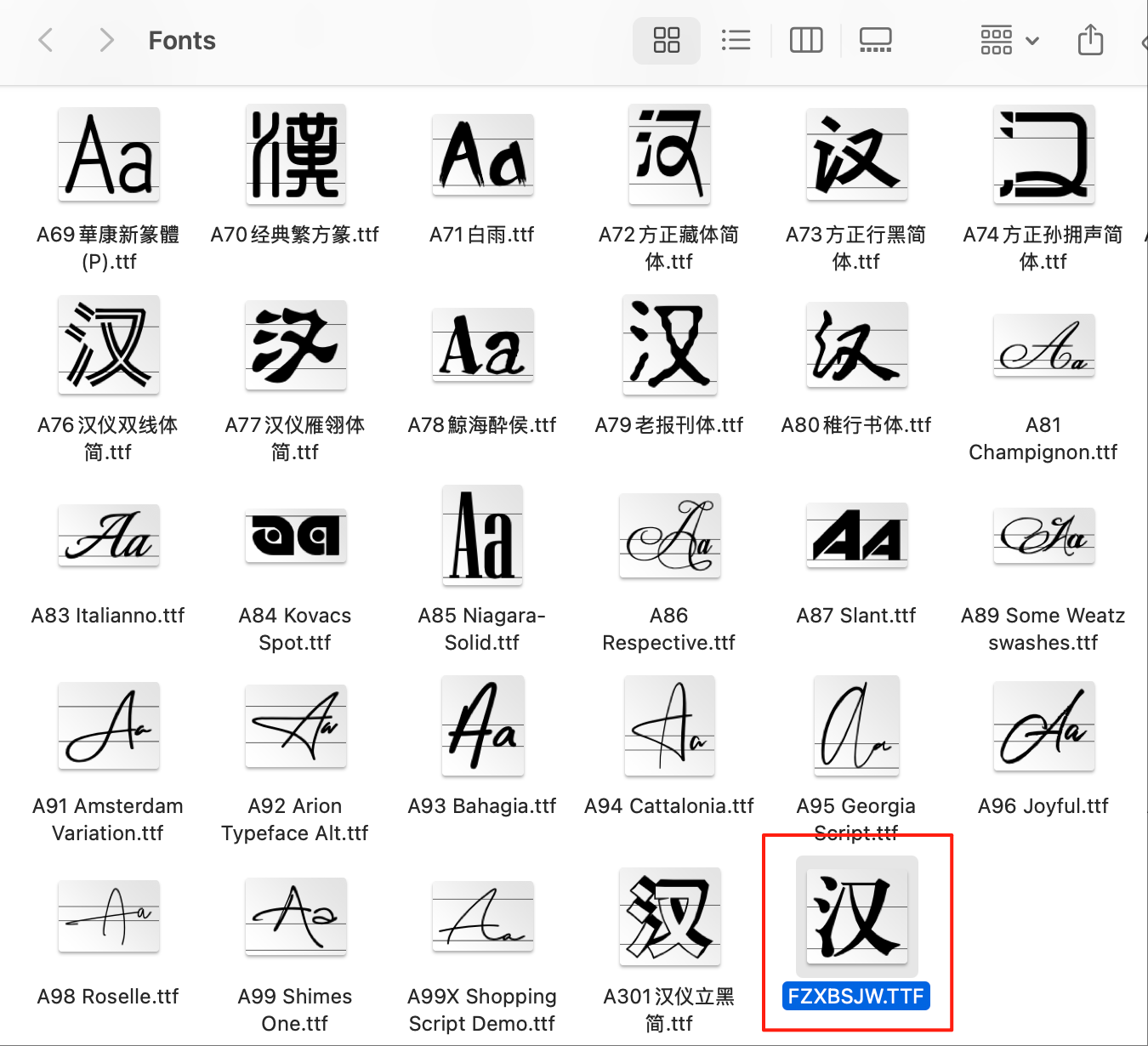Select A98 Roselle.ttf font icon

point(109,917)
